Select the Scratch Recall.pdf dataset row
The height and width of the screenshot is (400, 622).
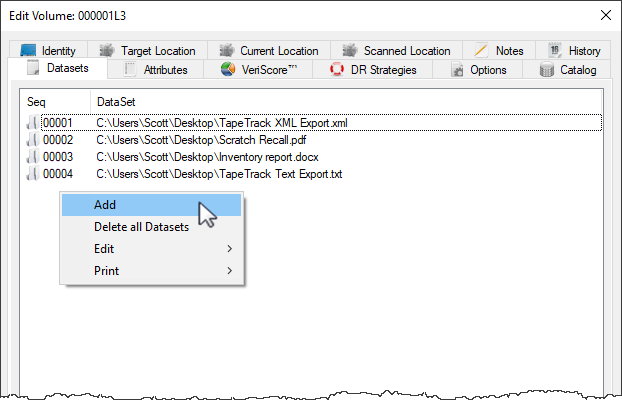313,140
